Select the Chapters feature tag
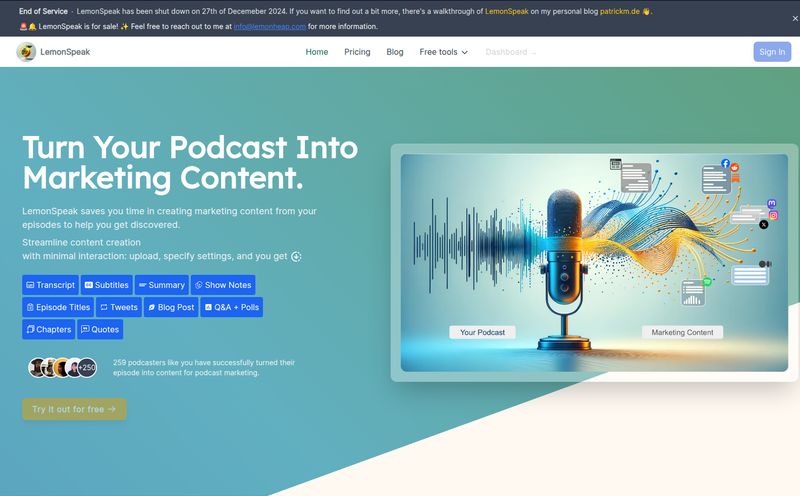Image resolution: width=800 pixels, height=496 pixels. click(49, 329)
